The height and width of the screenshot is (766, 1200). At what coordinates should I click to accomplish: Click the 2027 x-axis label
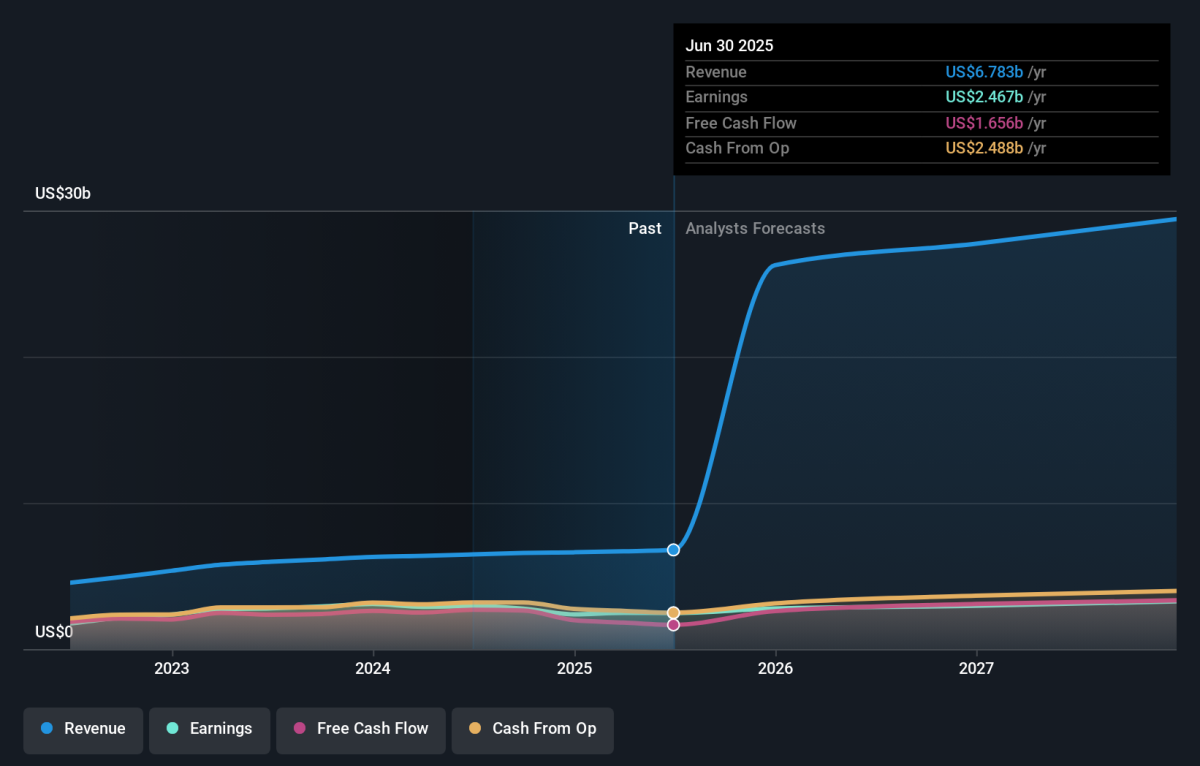pyautogui.click(x=976, y=668)
